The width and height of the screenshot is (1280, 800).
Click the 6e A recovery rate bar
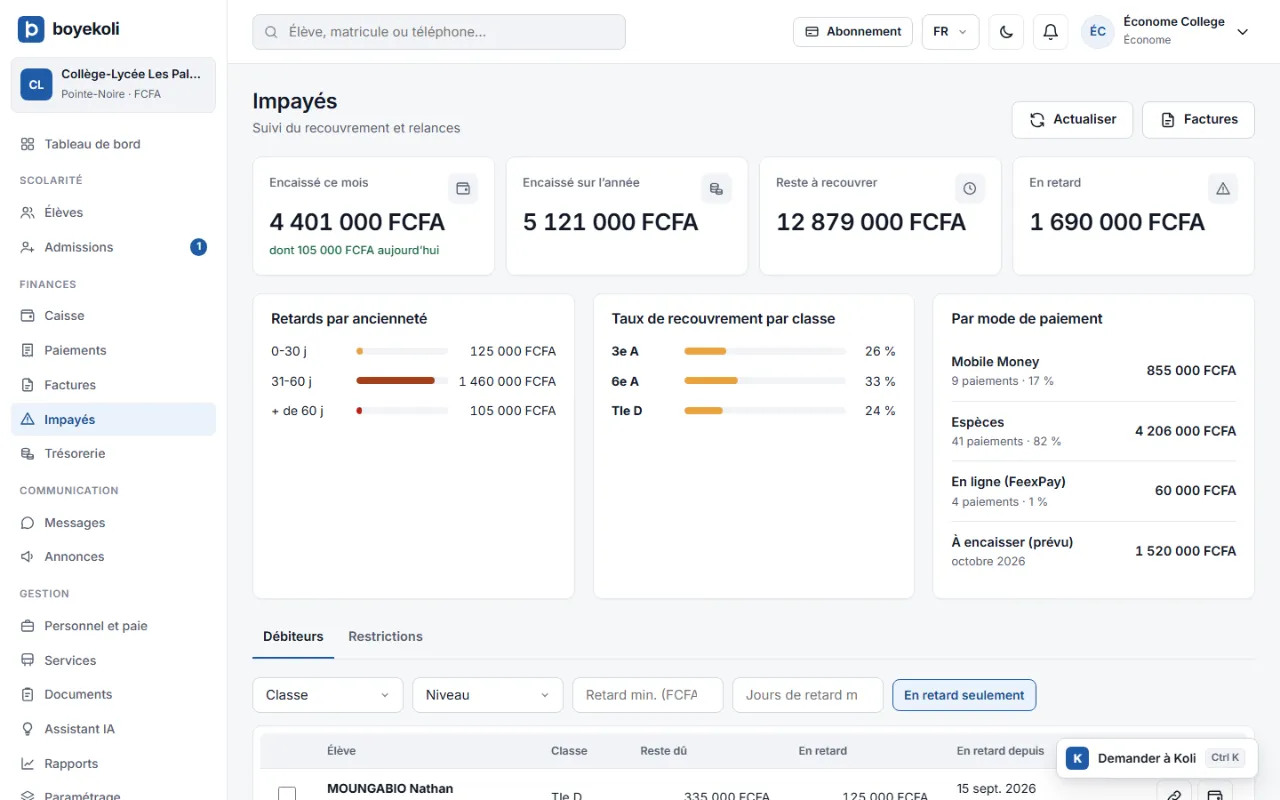(765, 381)
